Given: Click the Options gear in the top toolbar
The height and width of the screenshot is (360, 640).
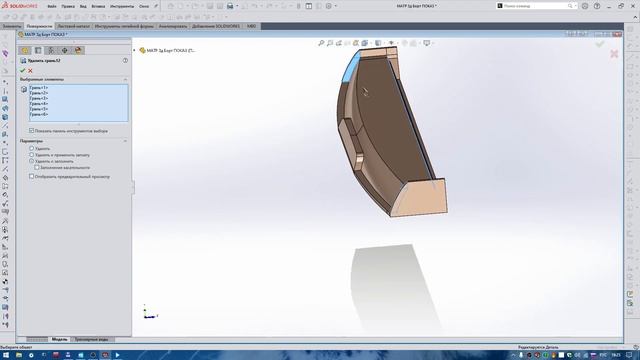Looking at the screenshot, I should pyautogui.click(x=329, y=6).
